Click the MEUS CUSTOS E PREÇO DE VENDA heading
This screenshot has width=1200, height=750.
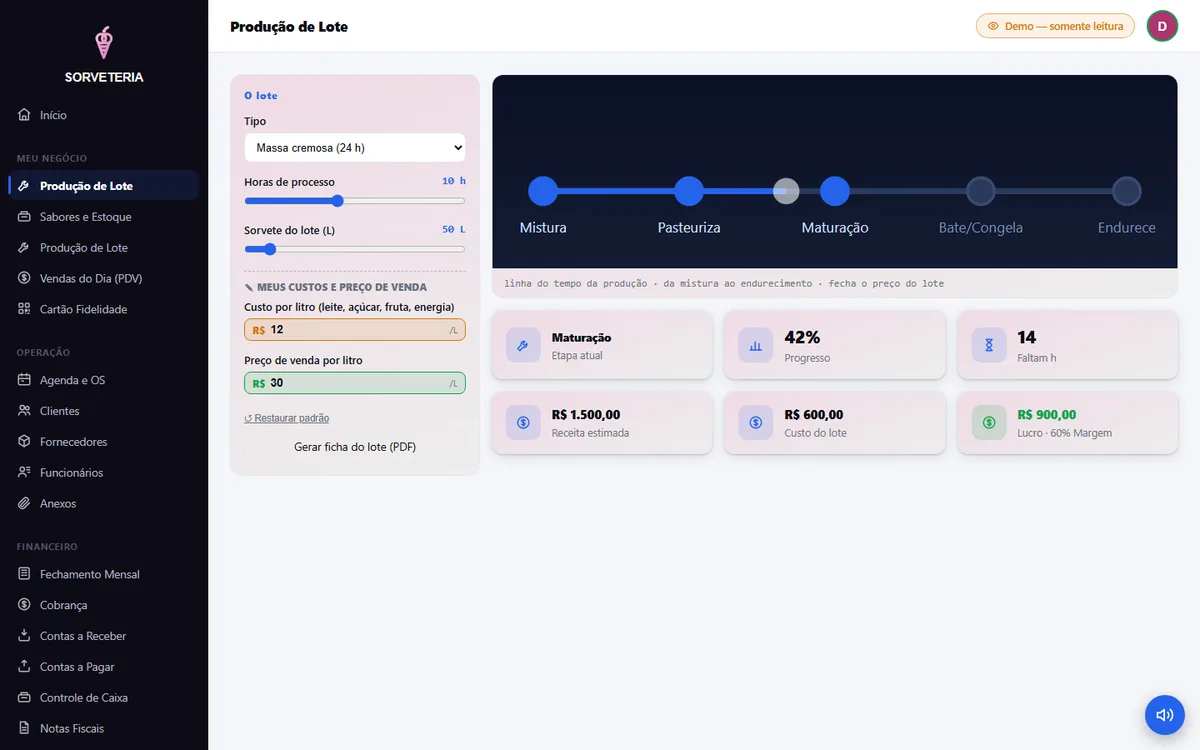click(336, 287)
